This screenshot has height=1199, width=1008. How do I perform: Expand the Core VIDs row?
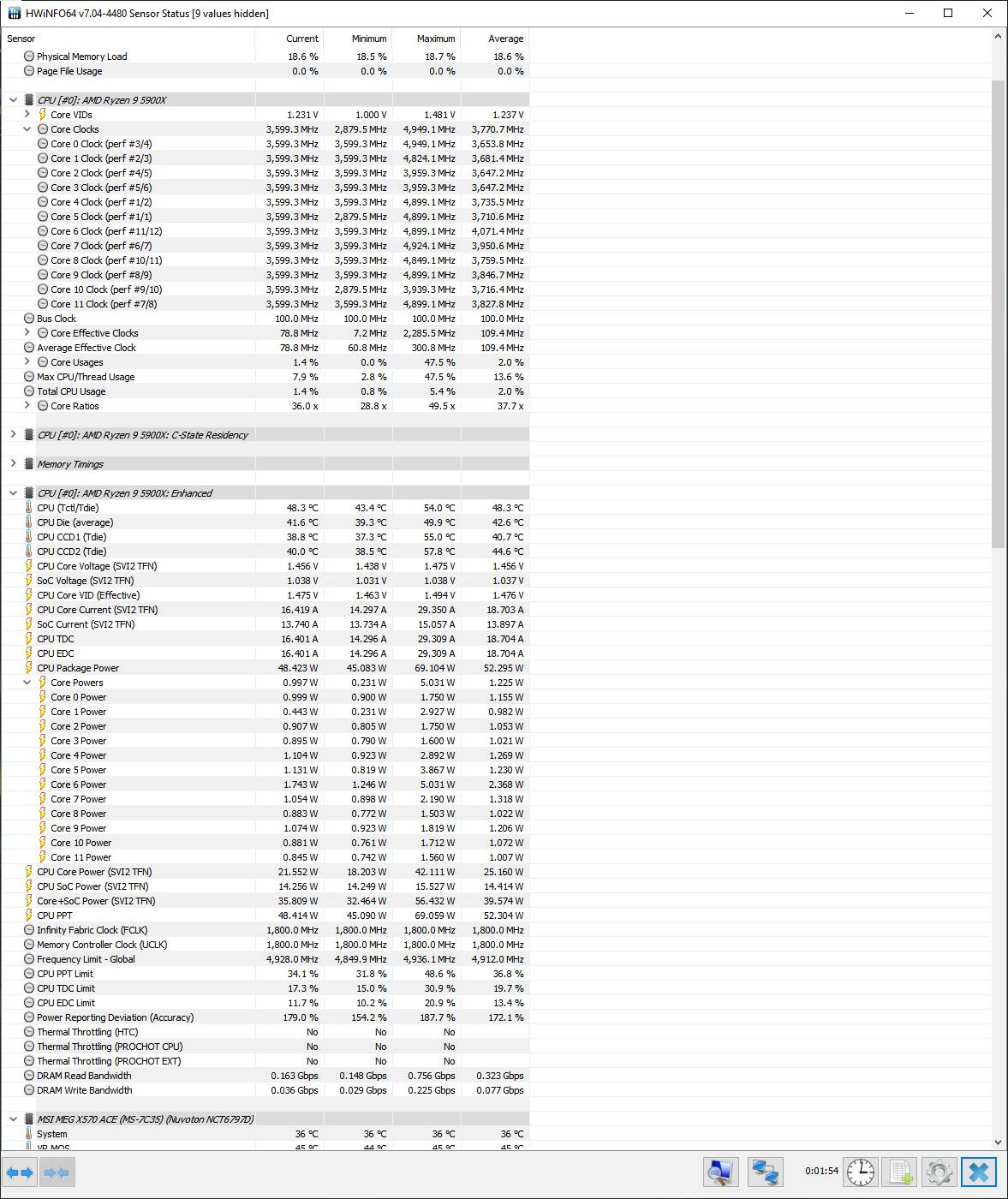point(27,115)
